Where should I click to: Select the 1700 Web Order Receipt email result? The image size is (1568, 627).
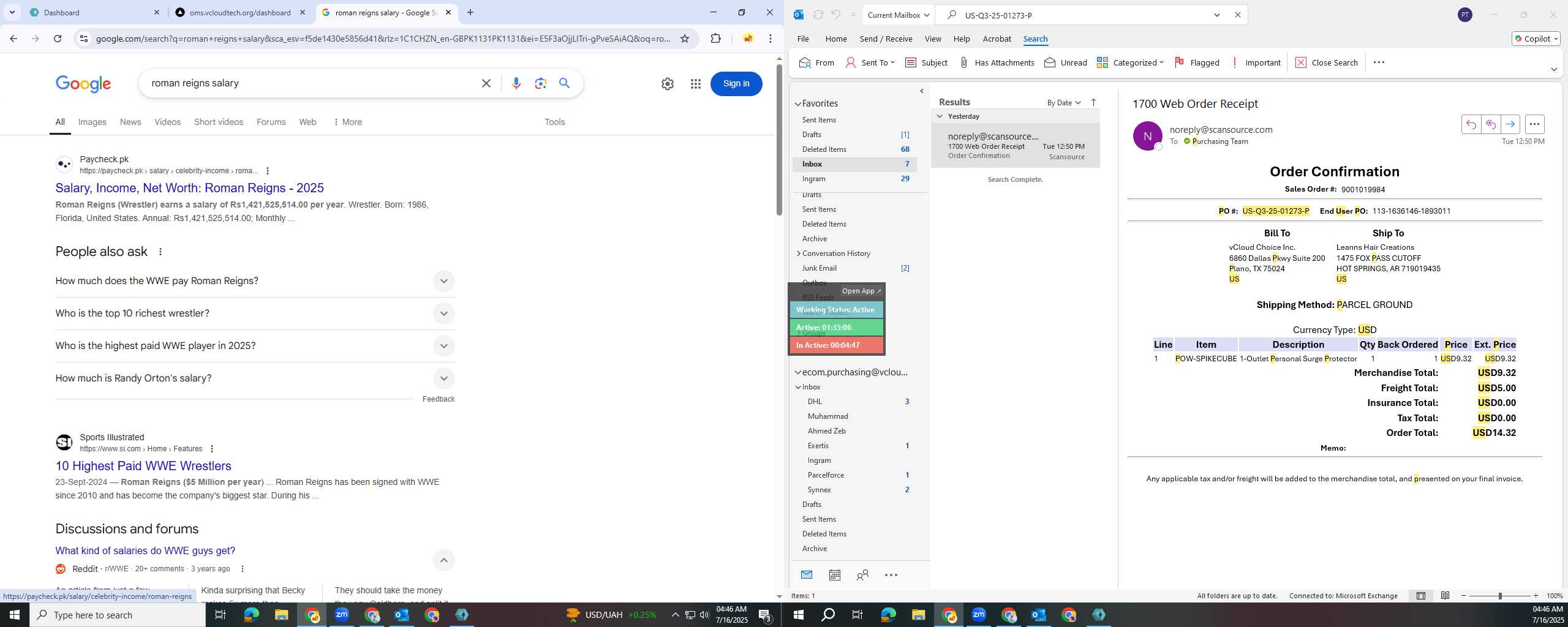pyautogui.click(x=1016, y=146)
